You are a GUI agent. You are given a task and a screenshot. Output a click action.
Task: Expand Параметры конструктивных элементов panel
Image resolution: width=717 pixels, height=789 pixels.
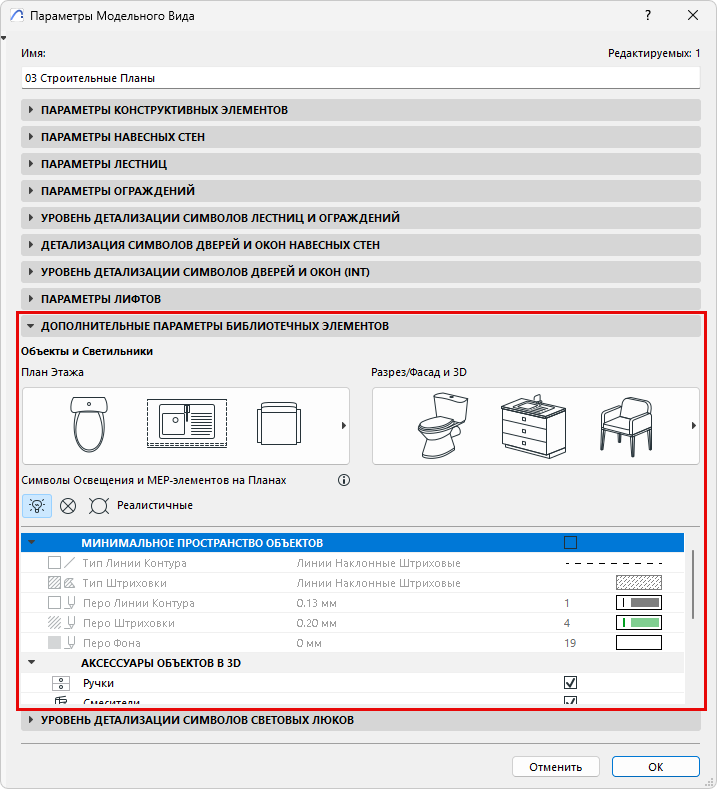361,110
